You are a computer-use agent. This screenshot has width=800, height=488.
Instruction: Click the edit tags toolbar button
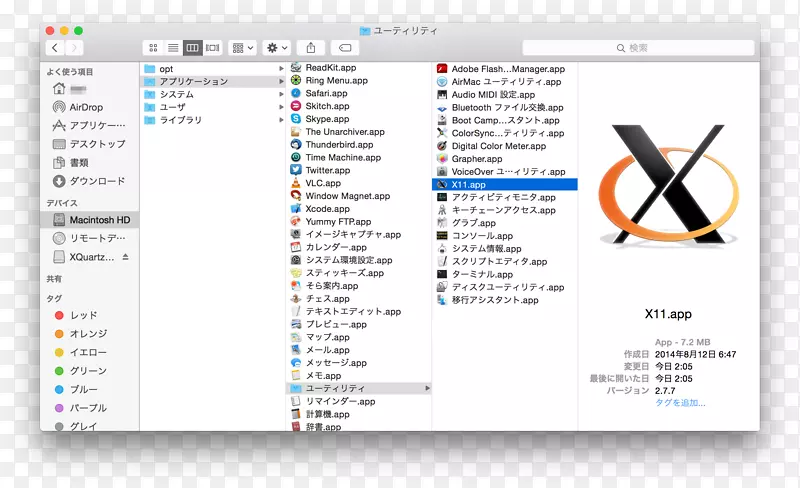[345, 47]
